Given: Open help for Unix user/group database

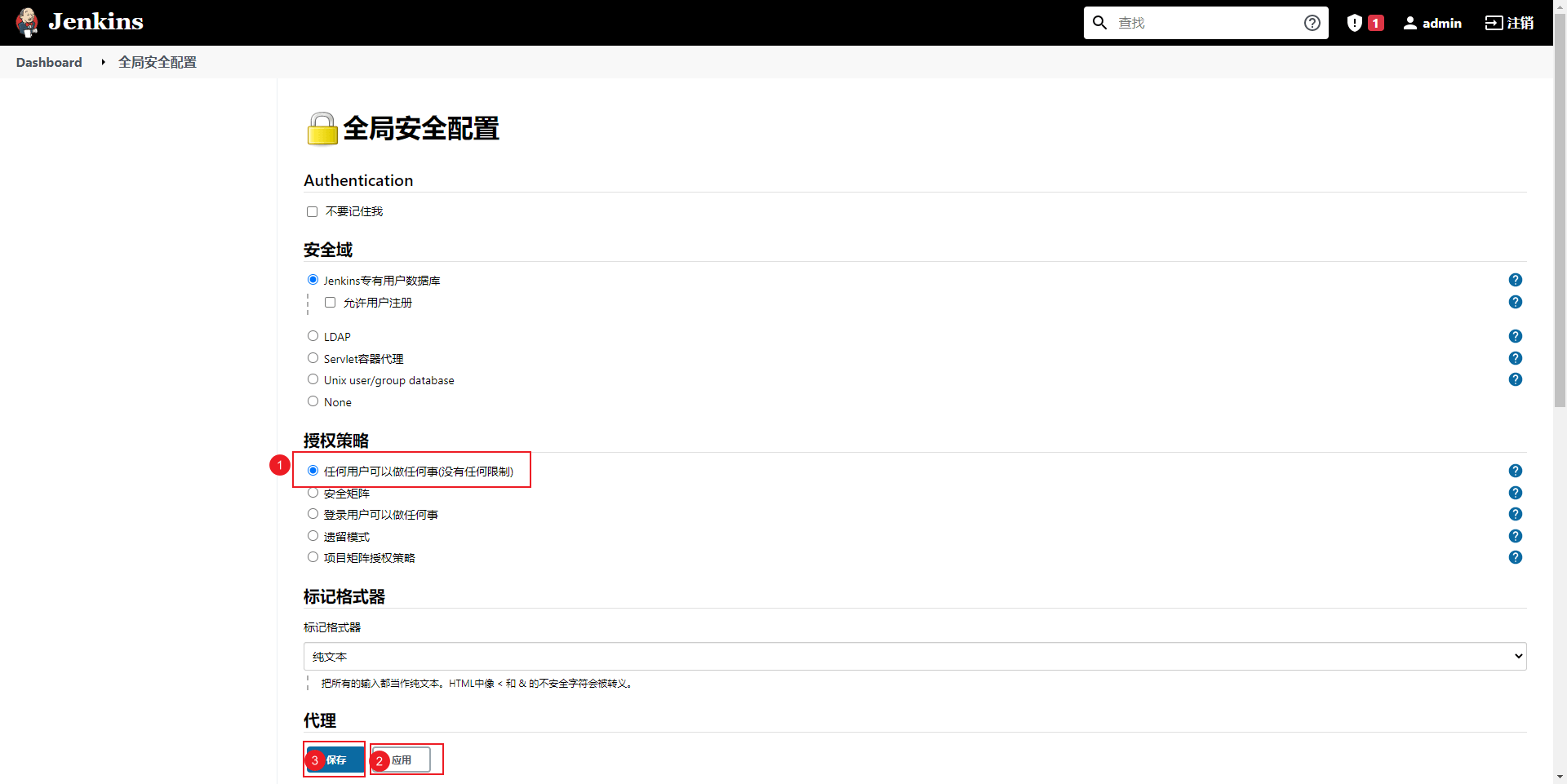Looking at the screenshot, I should (1516, 379).
